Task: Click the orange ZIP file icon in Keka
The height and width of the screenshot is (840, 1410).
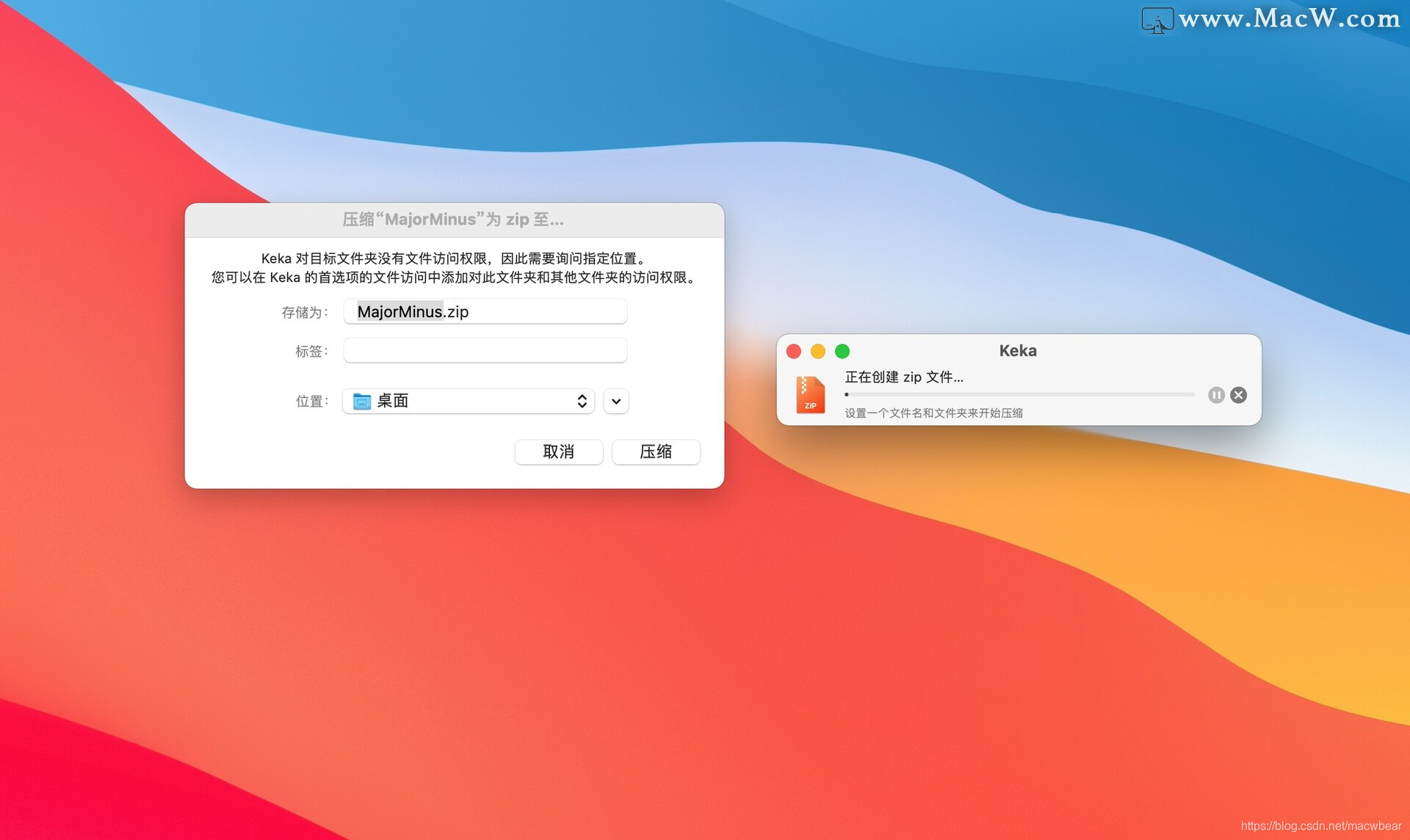Action: [x=810, y=395]
